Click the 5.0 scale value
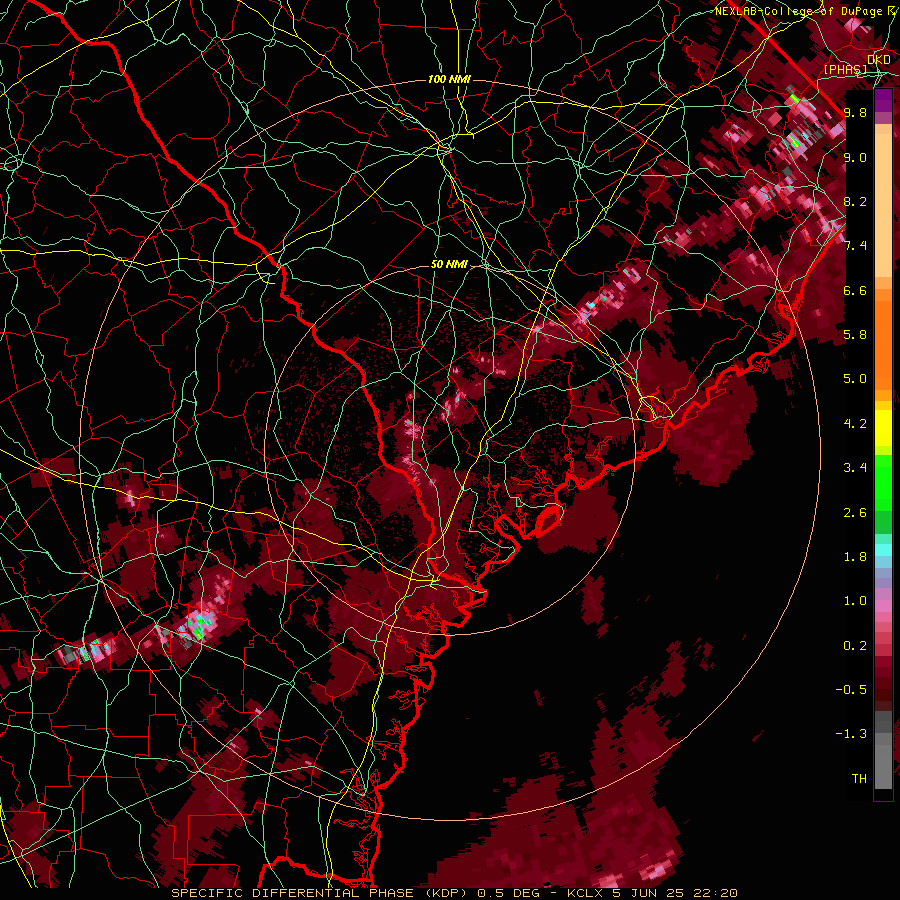900x900 pixels. (855, 379)
